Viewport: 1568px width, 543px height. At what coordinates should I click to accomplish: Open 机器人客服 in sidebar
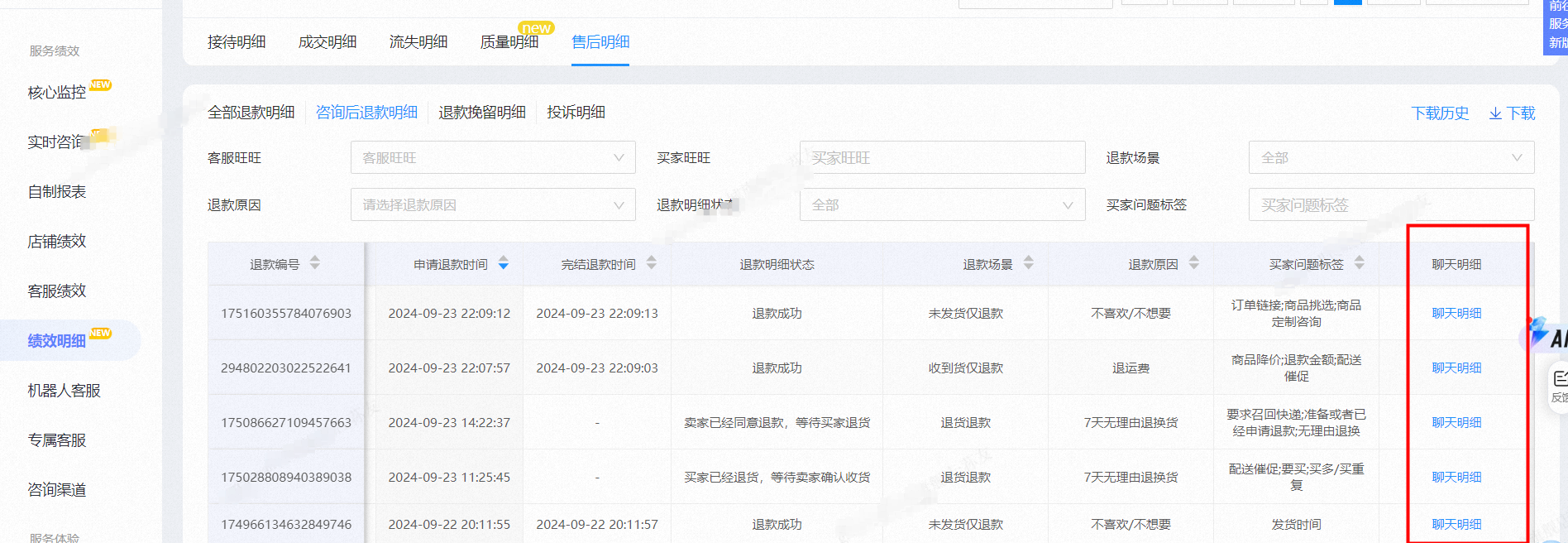pyautogui.click(x=64, y=390)
